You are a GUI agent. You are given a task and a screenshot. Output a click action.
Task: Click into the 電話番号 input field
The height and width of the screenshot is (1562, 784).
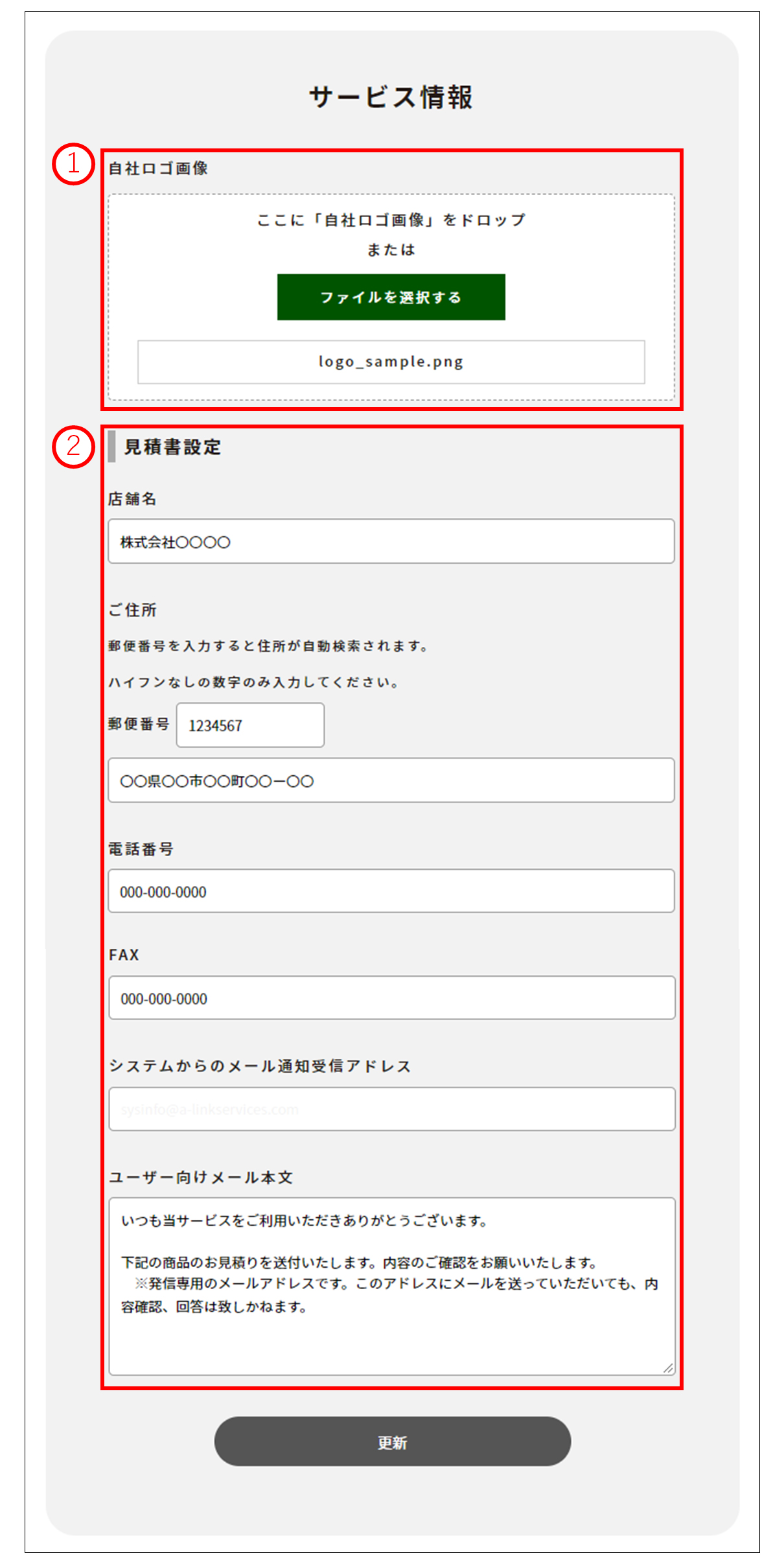(391, 891)
